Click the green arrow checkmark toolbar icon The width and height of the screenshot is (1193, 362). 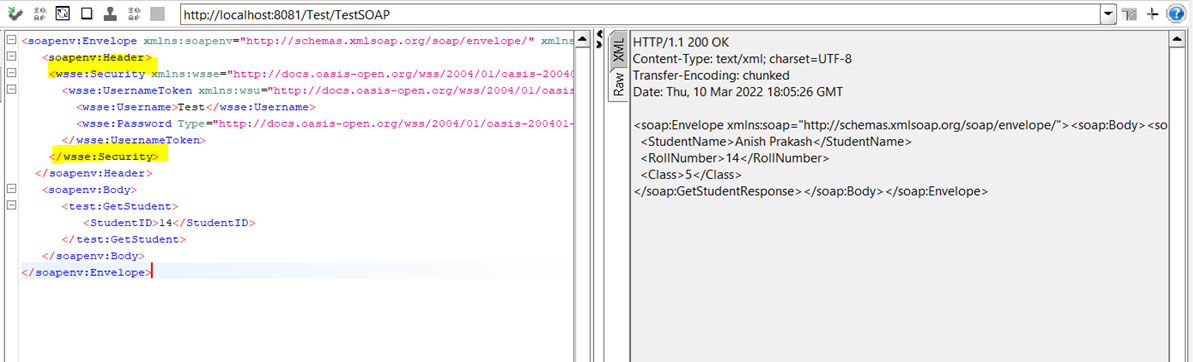[x=15, y=14]
